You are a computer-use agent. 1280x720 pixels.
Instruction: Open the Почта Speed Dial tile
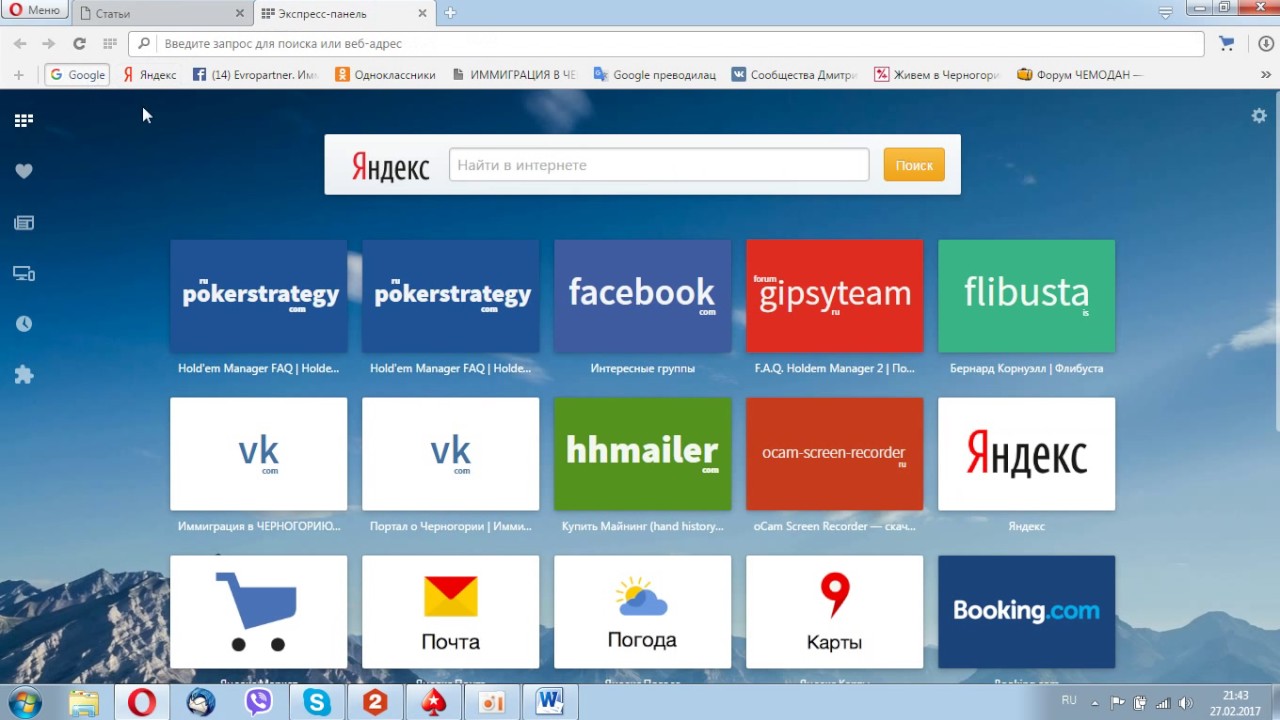451,612
